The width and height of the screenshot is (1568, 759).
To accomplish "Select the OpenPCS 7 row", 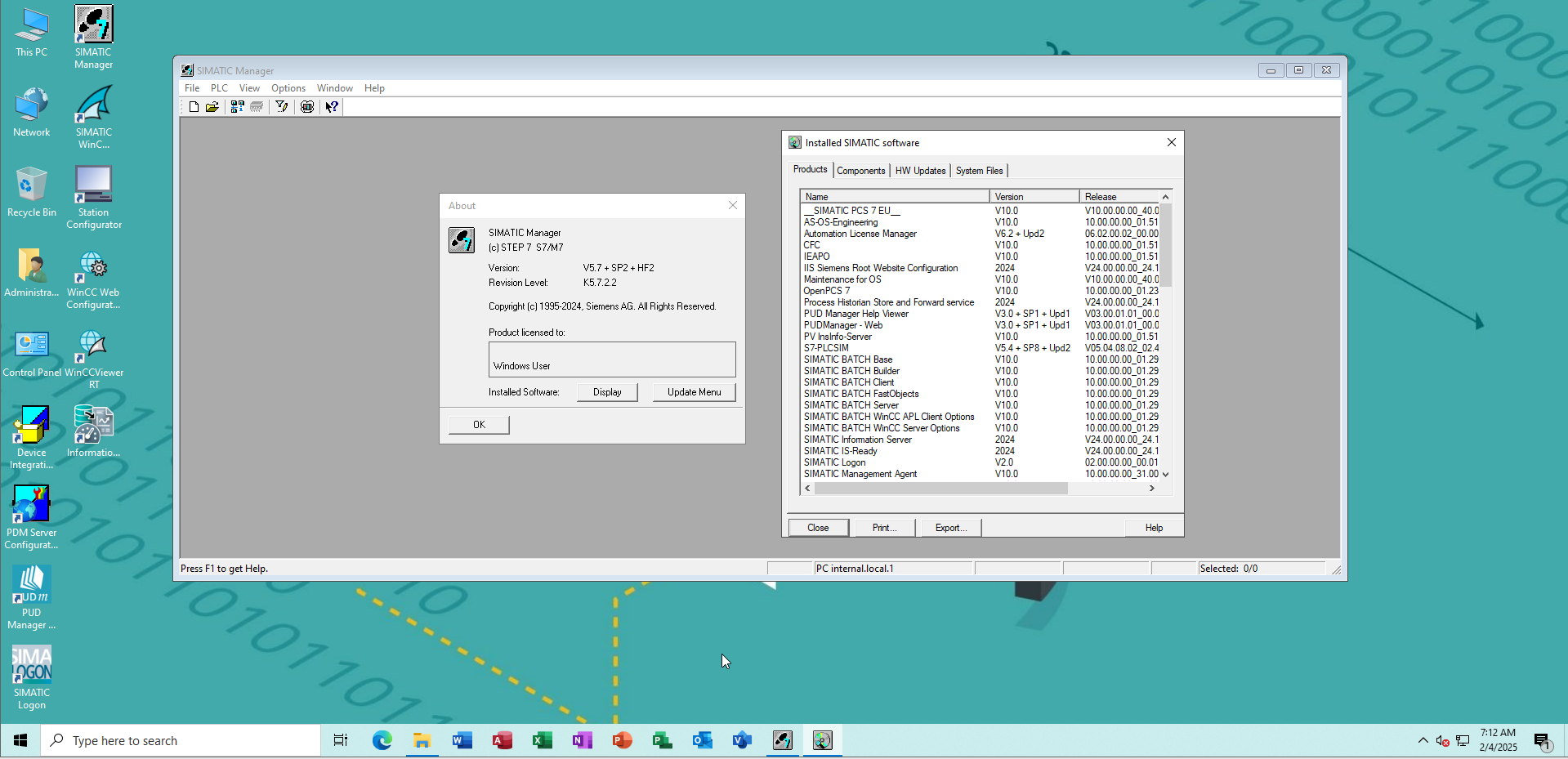I will pos(981,291).
